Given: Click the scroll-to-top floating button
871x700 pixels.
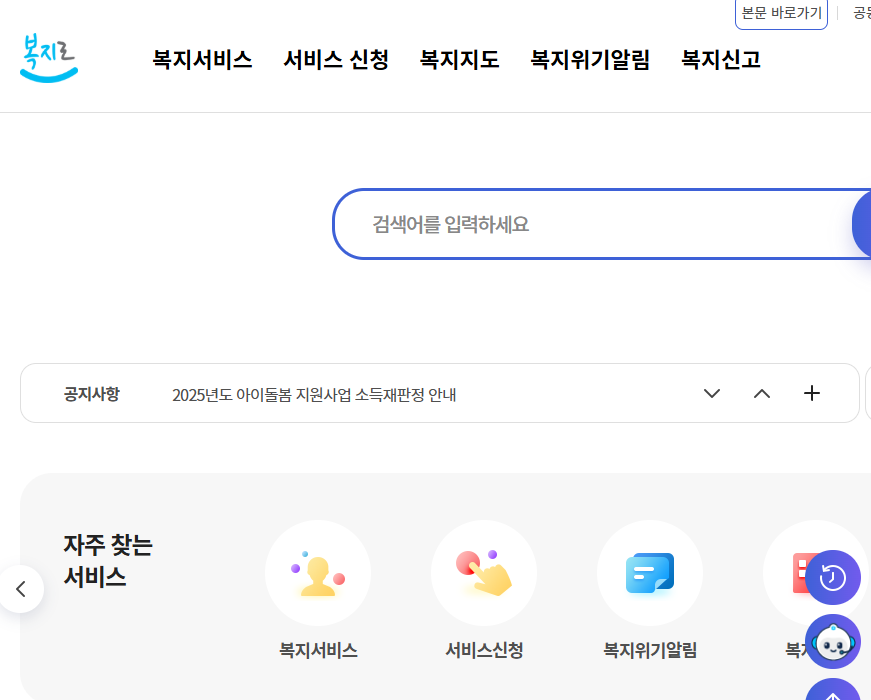Looking at the screenshot, I should pos(833,689).
